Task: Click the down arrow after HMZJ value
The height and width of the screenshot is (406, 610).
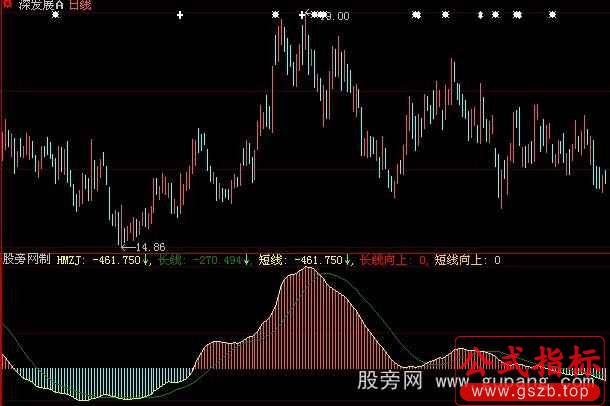Action: (x=148, y=260)
